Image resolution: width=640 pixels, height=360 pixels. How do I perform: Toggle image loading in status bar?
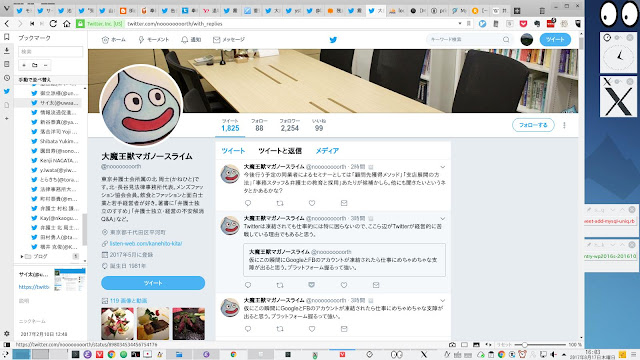pyautogui.click(x=476, y=345)
